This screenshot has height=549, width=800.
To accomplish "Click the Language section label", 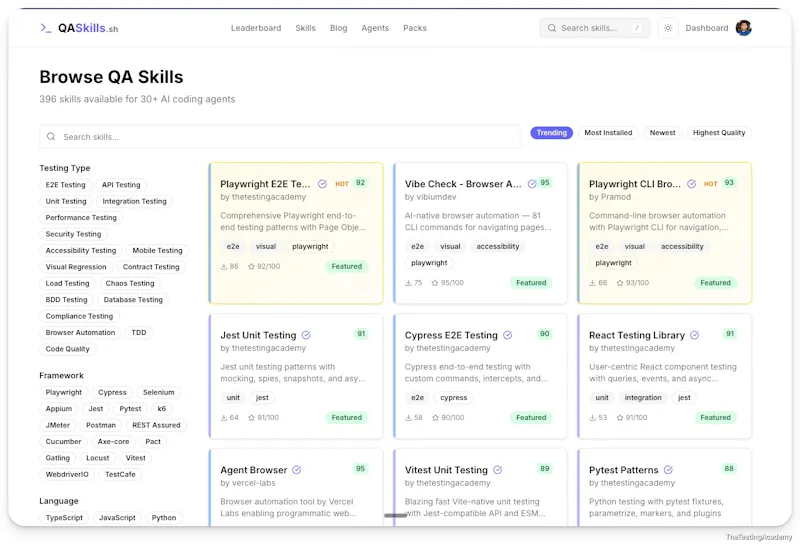I will (x=59, y=501).
